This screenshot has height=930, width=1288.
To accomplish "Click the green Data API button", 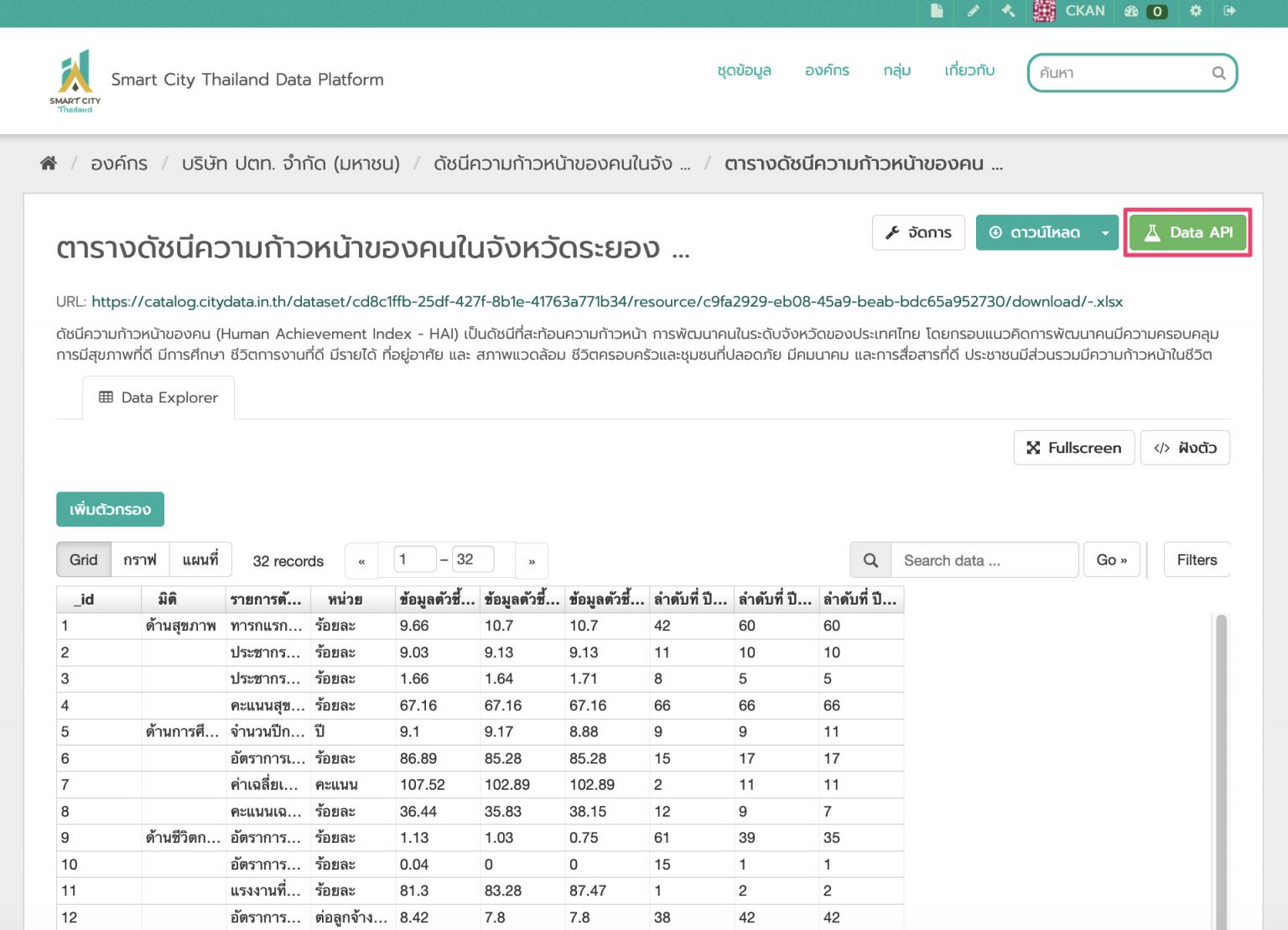I will coord(1187,232).
